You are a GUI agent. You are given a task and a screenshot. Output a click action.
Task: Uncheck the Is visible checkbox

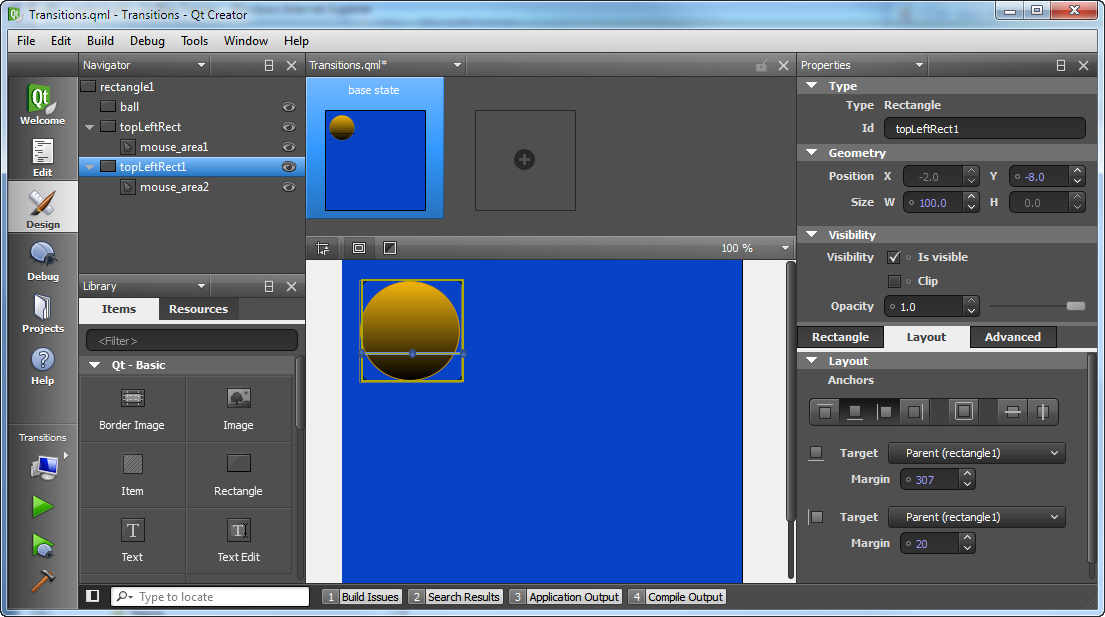[x=894, y=257]
